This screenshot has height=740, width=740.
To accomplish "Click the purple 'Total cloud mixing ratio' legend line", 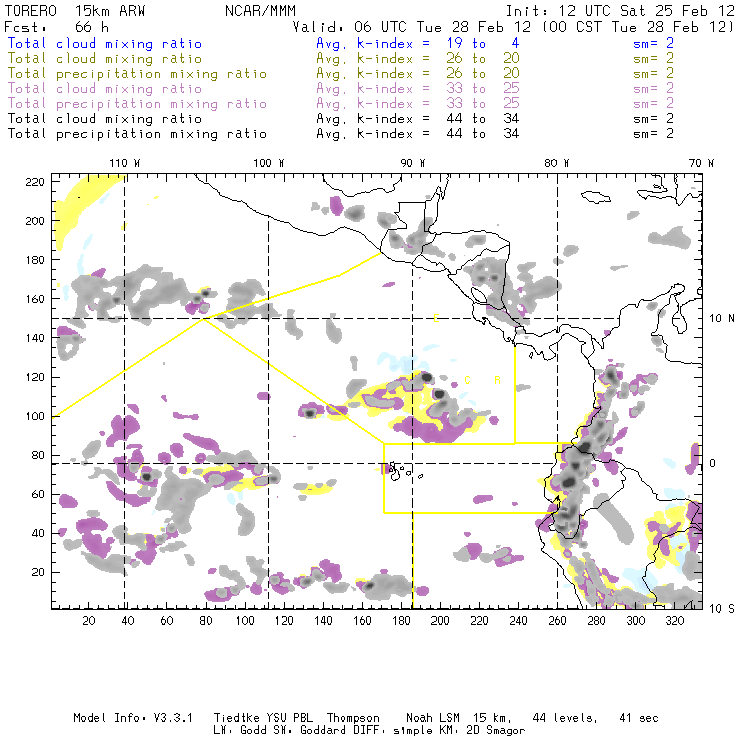I will pyautogui.click(x=105, y=88).
